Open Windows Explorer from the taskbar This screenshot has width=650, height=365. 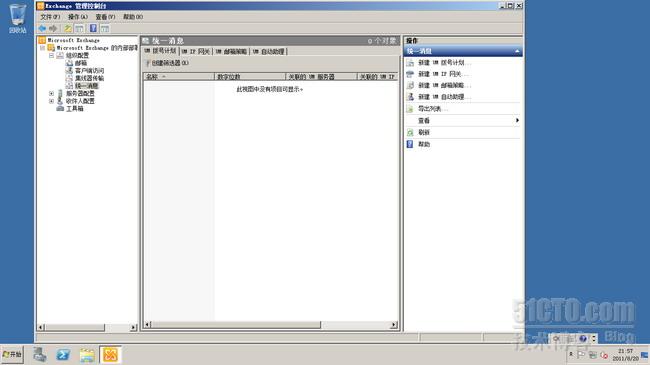coord(87,355)
